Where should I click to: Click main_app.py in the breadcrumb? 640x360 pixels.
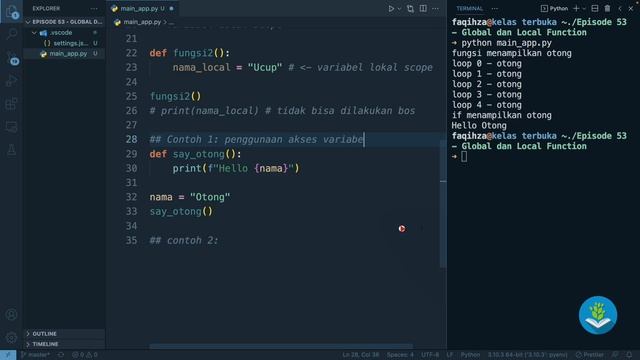coord(142,22)
